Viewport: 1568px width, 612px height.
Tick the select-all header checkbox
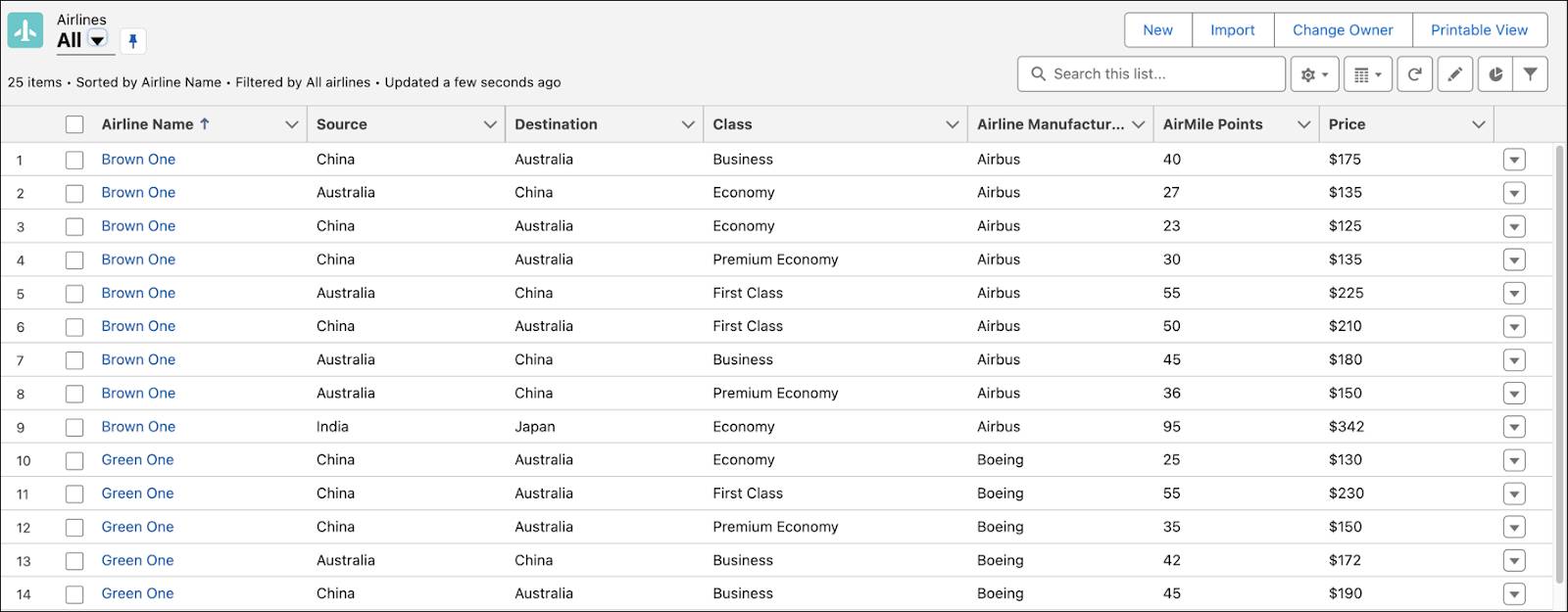coord(74,124)
